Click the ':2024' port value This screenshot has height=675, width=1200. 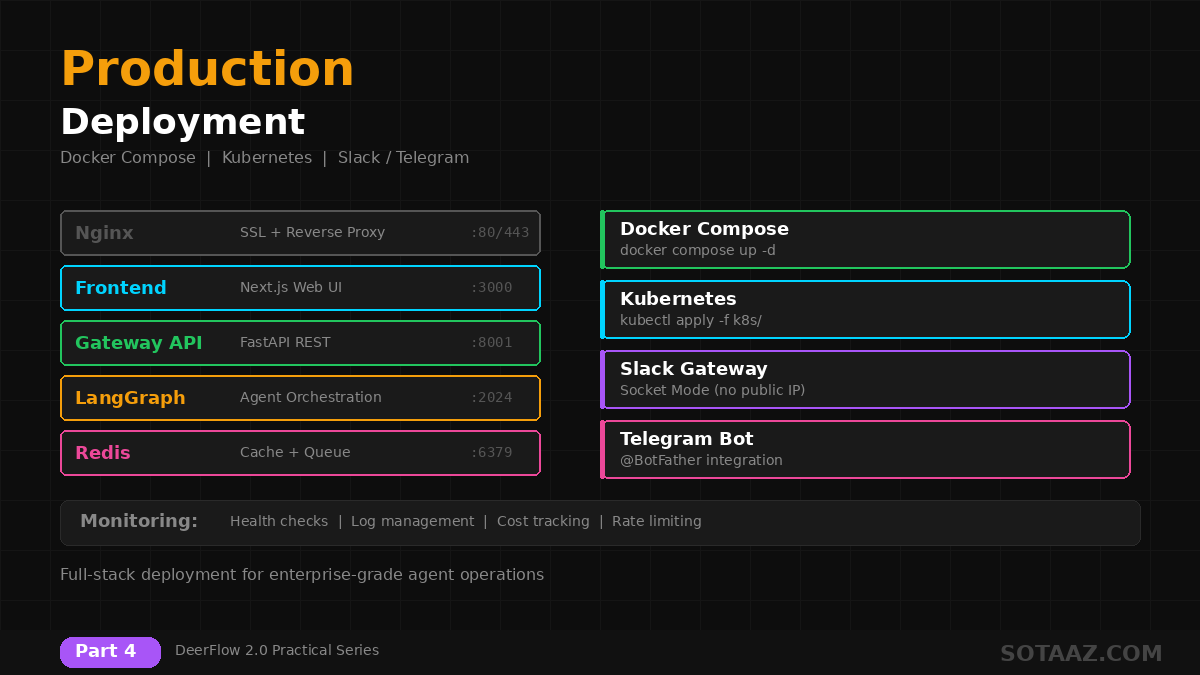(491, 398)
